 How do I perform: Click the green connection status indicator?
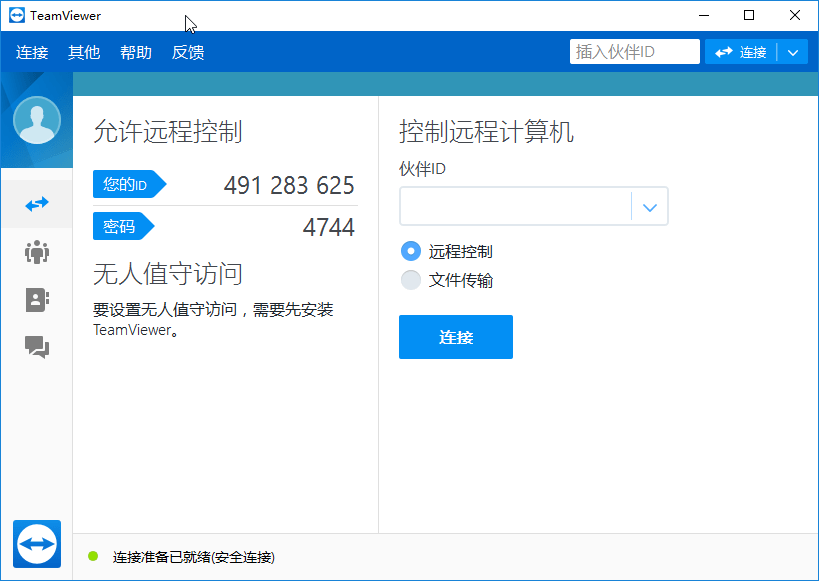(93, 556)
